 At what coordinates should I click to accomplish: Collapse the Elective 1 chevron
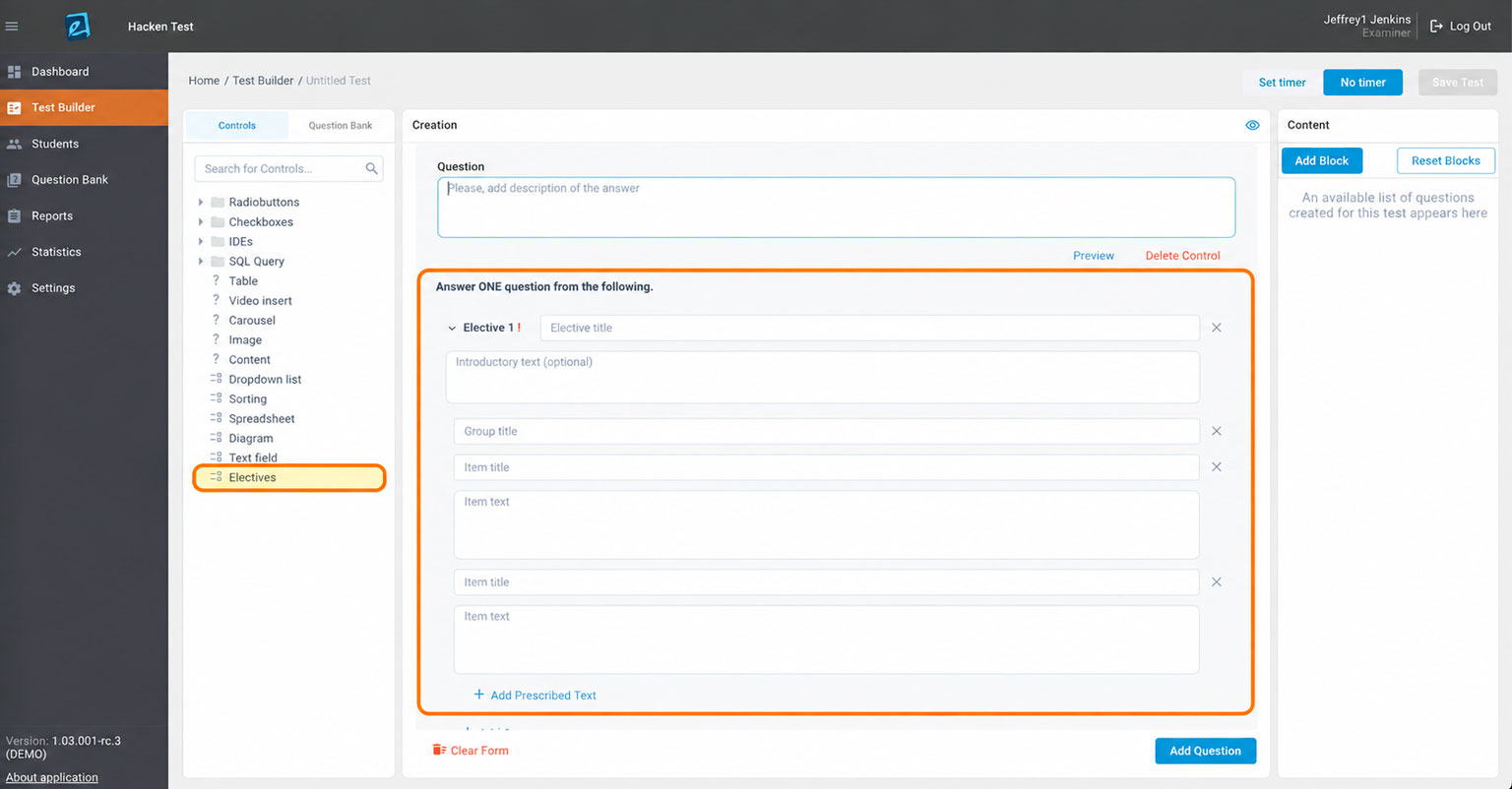pyautogui.click(x=452, y=329)
